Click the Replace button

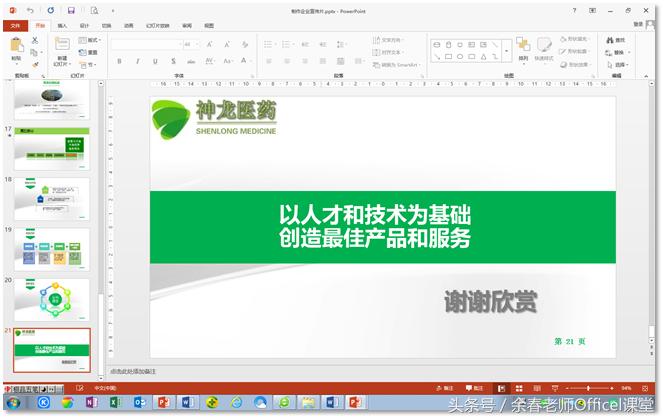pyautogui.click(x=618, y=53)
